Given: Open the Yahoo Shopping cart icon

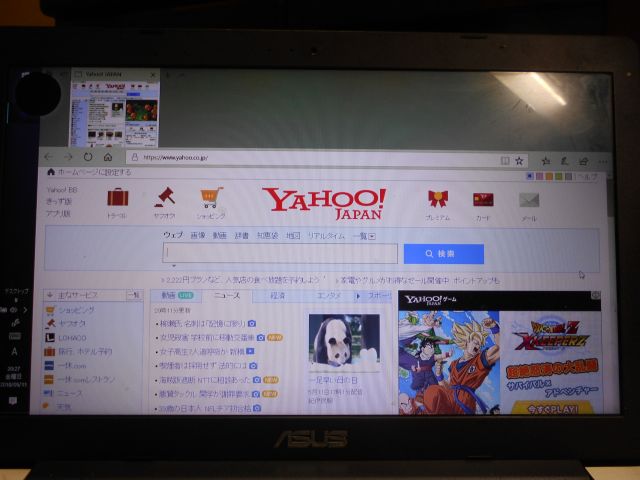Looking at the screenshot, I should [x=210, y=198].
